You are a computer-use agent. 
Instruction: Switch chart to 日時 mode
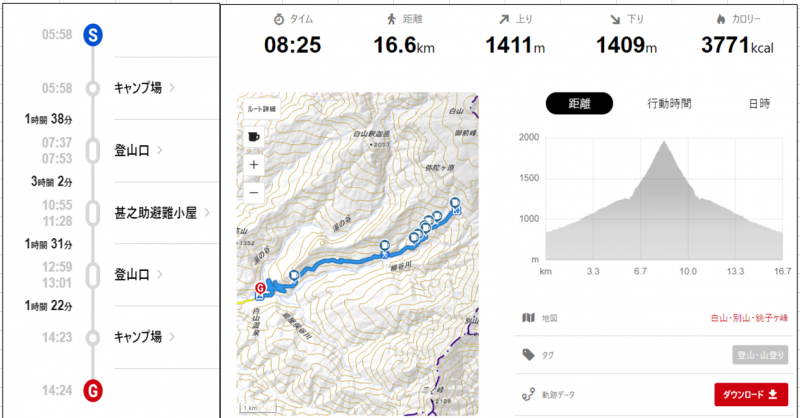point(759,104)
